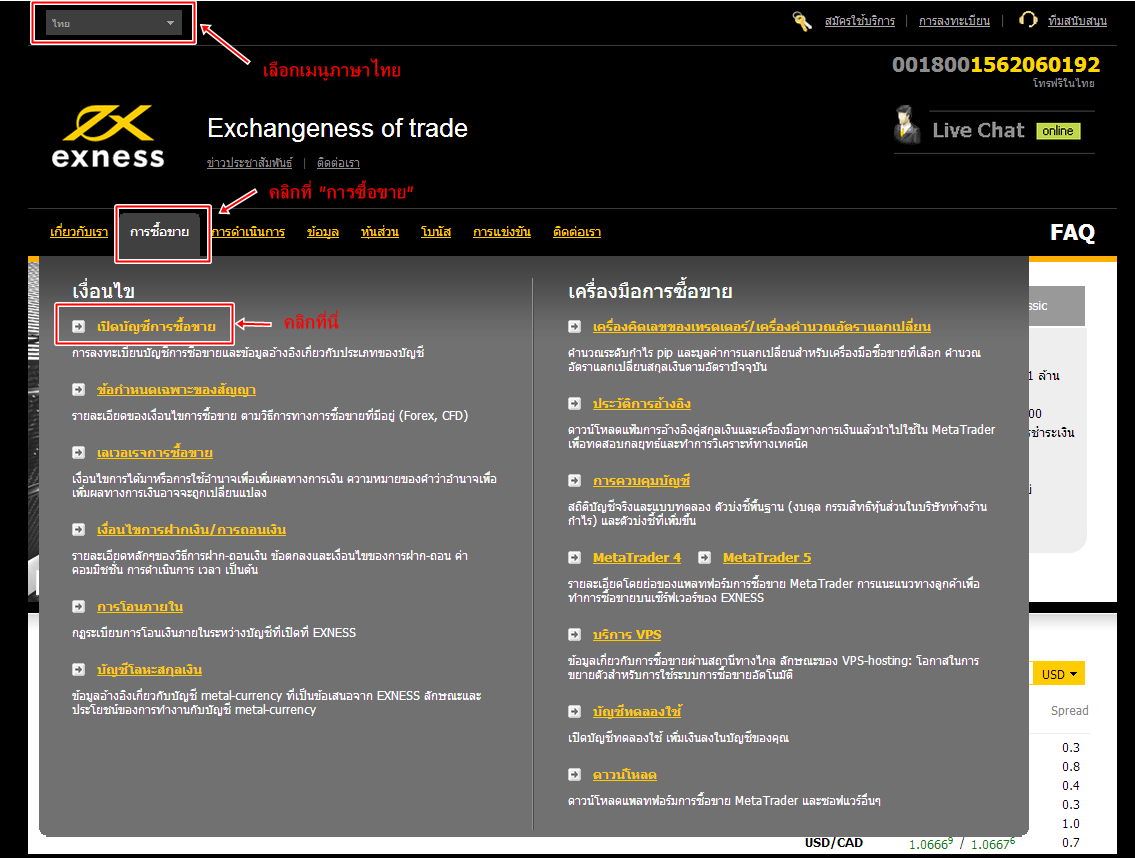1135x858 pixels.
Task: Click arrow icon beside การโอนภายใน
Action: click(x=78, y=607)
